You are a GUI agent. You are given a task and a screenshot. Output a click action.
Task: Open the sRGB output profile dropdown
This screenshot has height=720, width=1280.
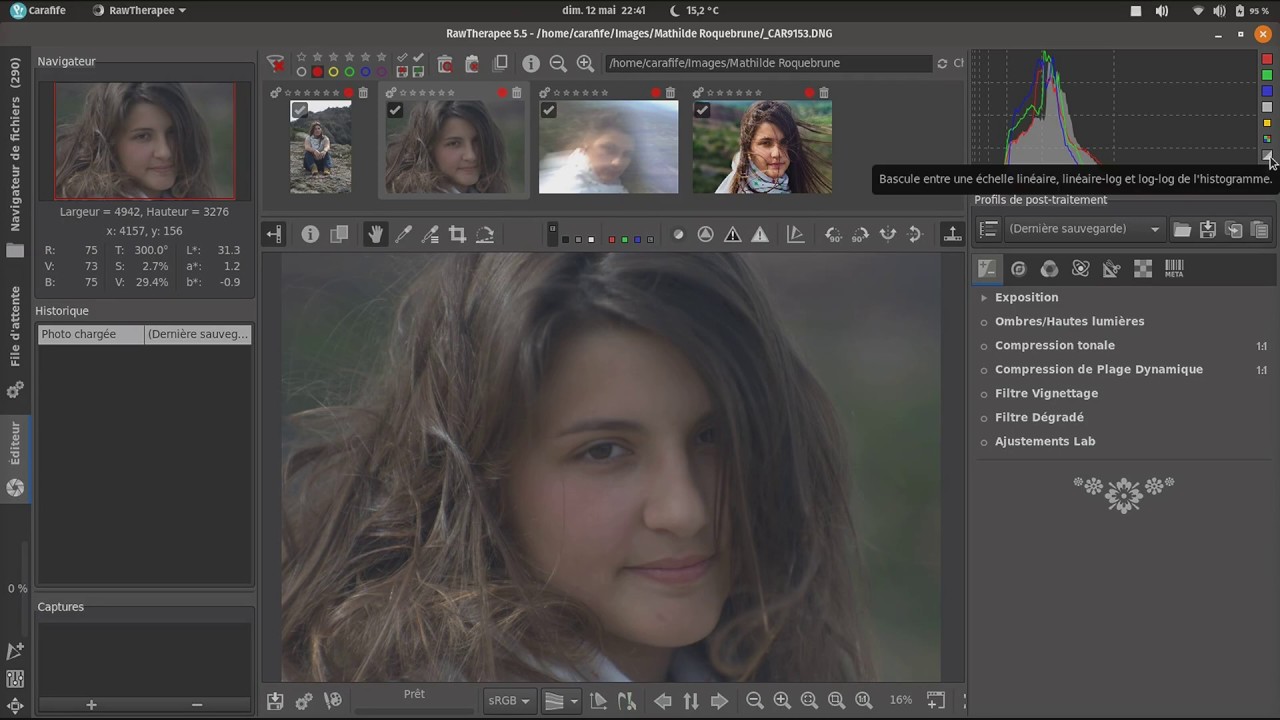[x=510, y=701]
